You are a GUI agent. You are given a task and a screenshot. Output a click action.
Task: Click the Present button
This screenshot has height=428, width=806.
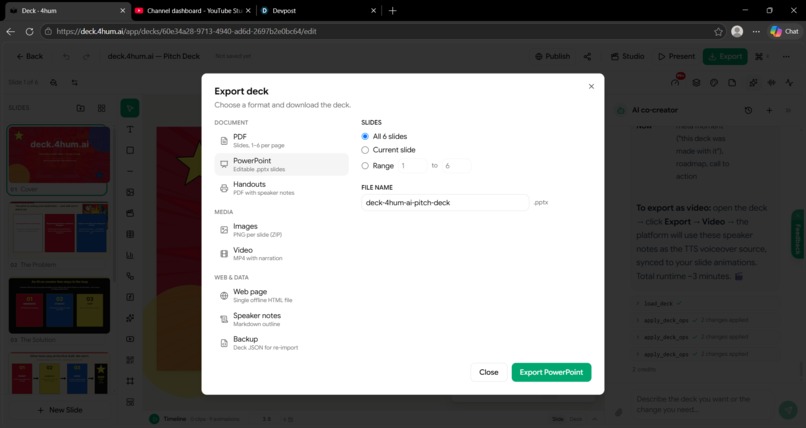click(x=676, y=57)
